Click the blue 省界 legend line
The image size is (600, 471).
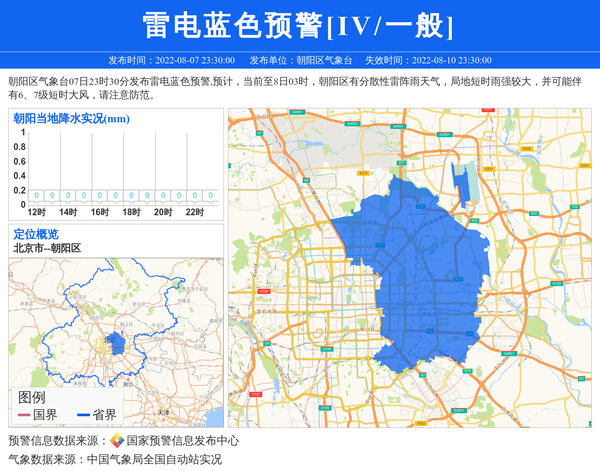click(84, 415)
